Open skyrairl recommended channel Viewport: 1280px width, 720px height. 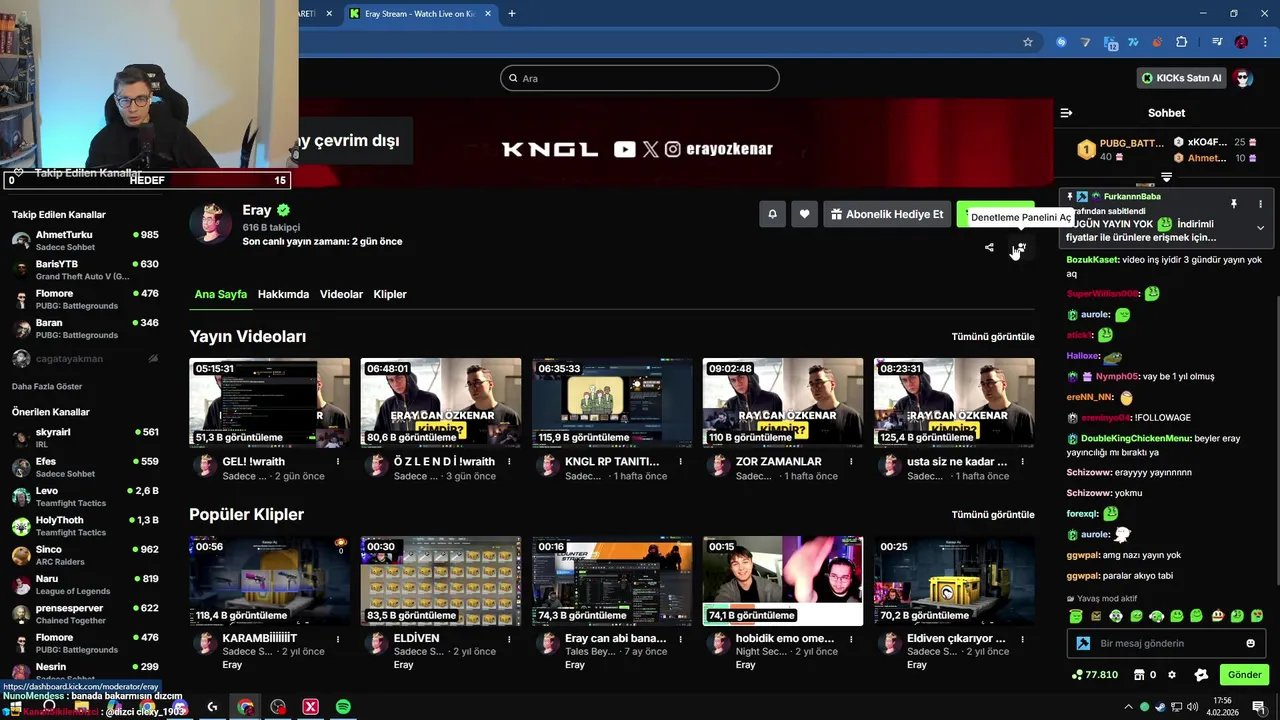[x=85, y=438]
